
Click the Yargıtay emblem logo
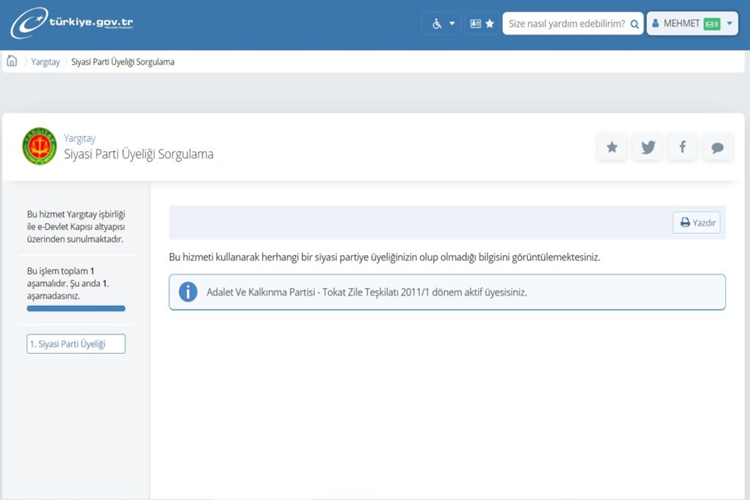coord(40,146)
